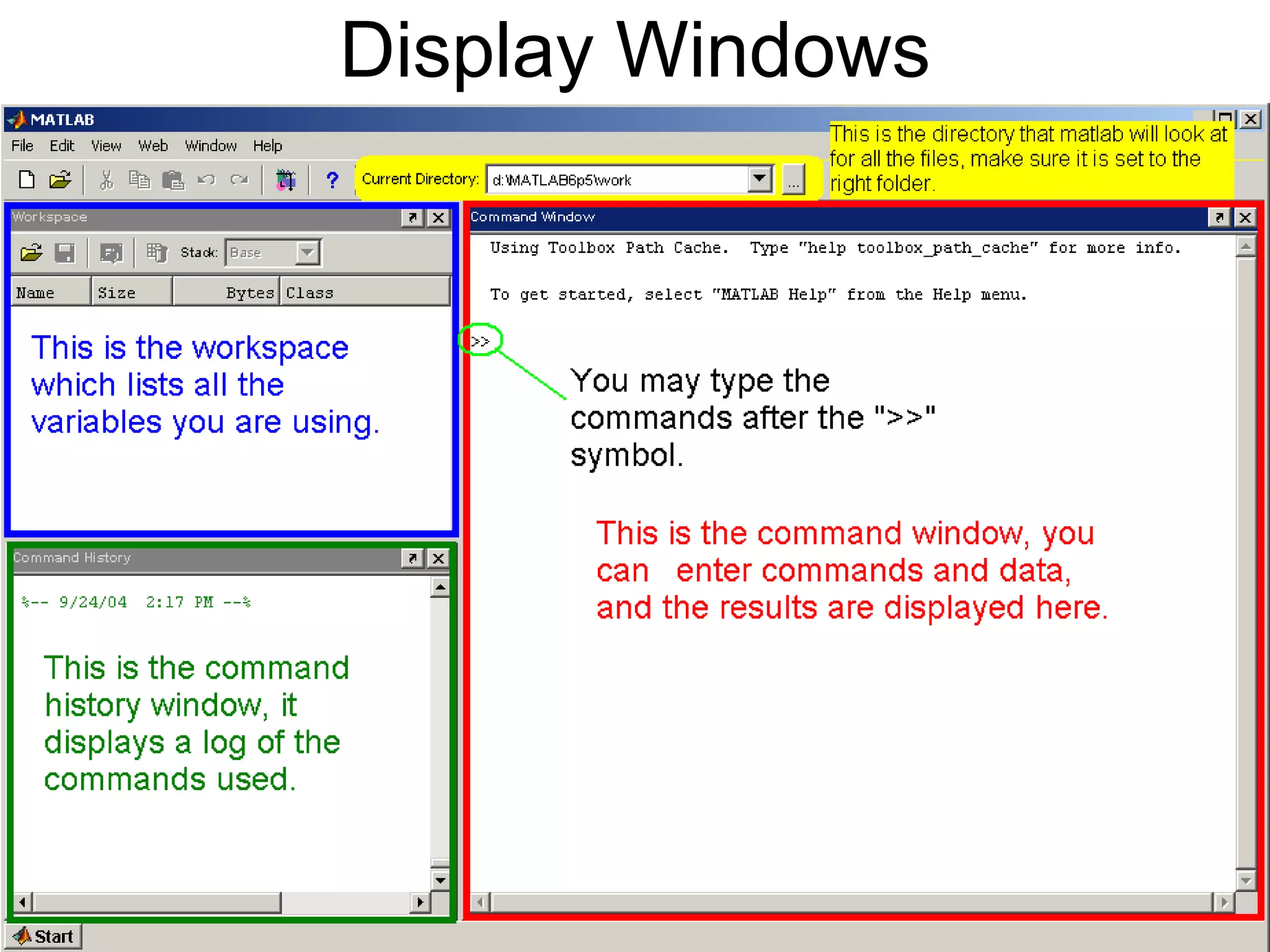Click Command History scroll right arrow
This screenshot has width=1270, height=952.
point(420,902)
